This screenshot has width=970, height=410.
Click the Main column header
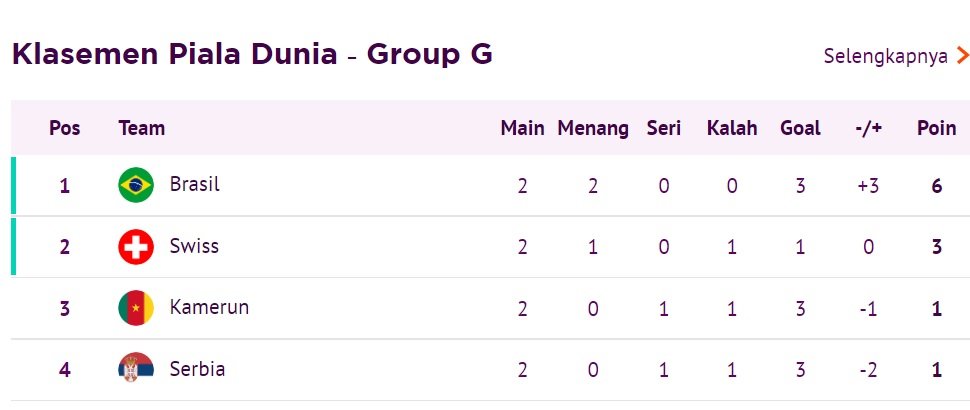(x=523, y=128)
